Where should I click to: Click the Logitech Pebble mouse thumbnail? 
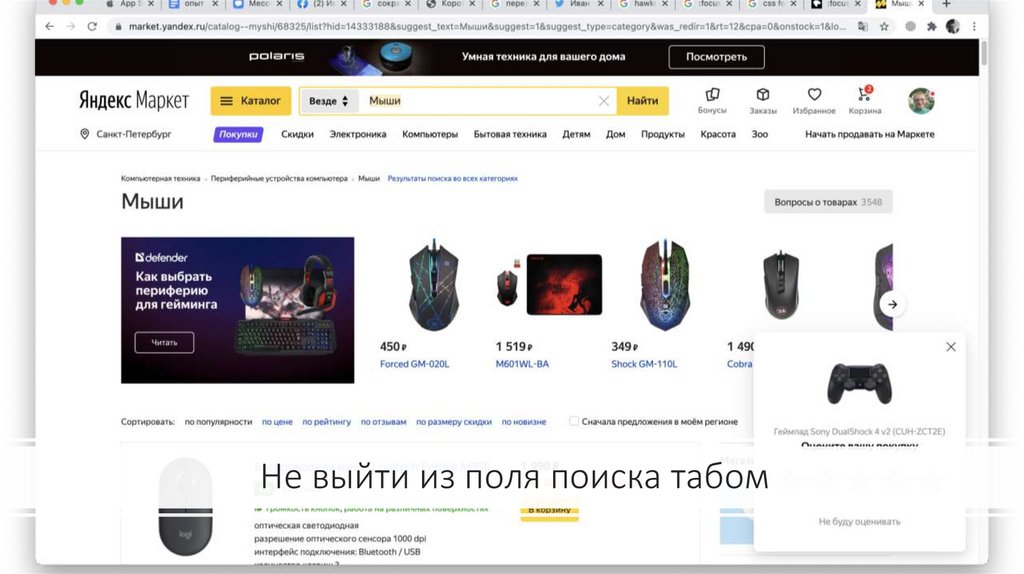tap(185, 507)
